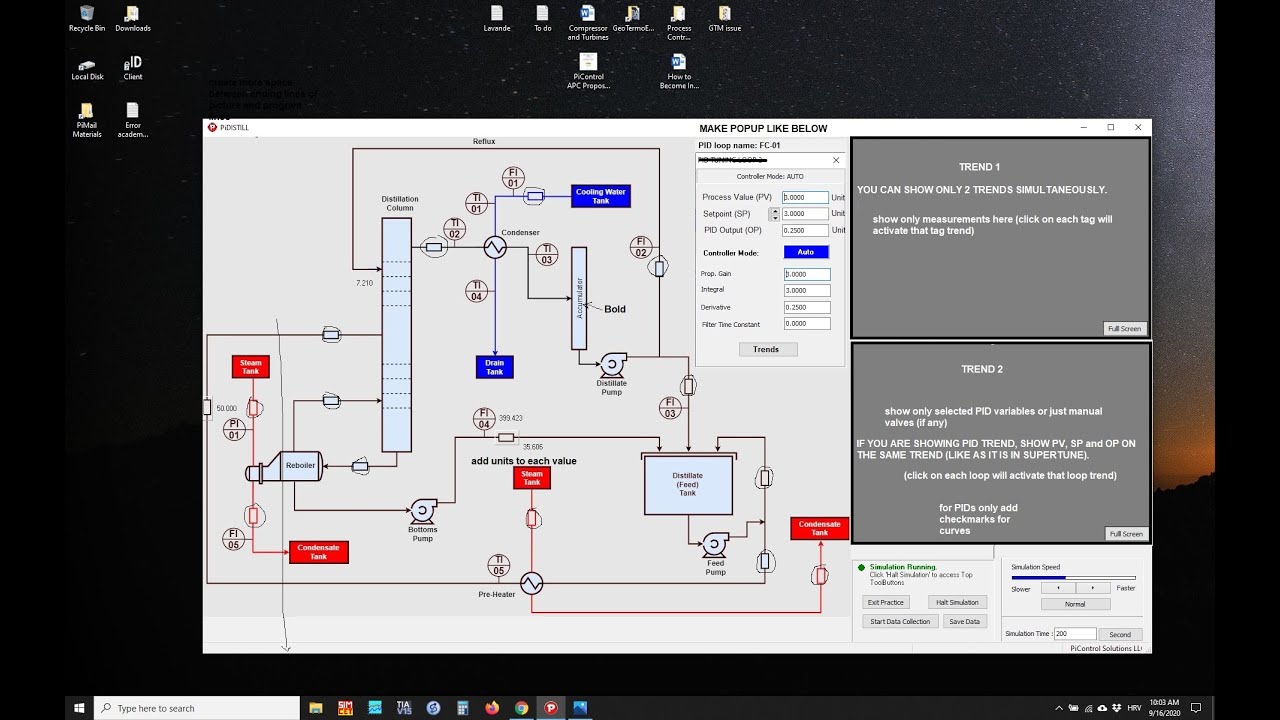
Task: Click Full Screen button for Trend 1
Action: click(1124, 328)
